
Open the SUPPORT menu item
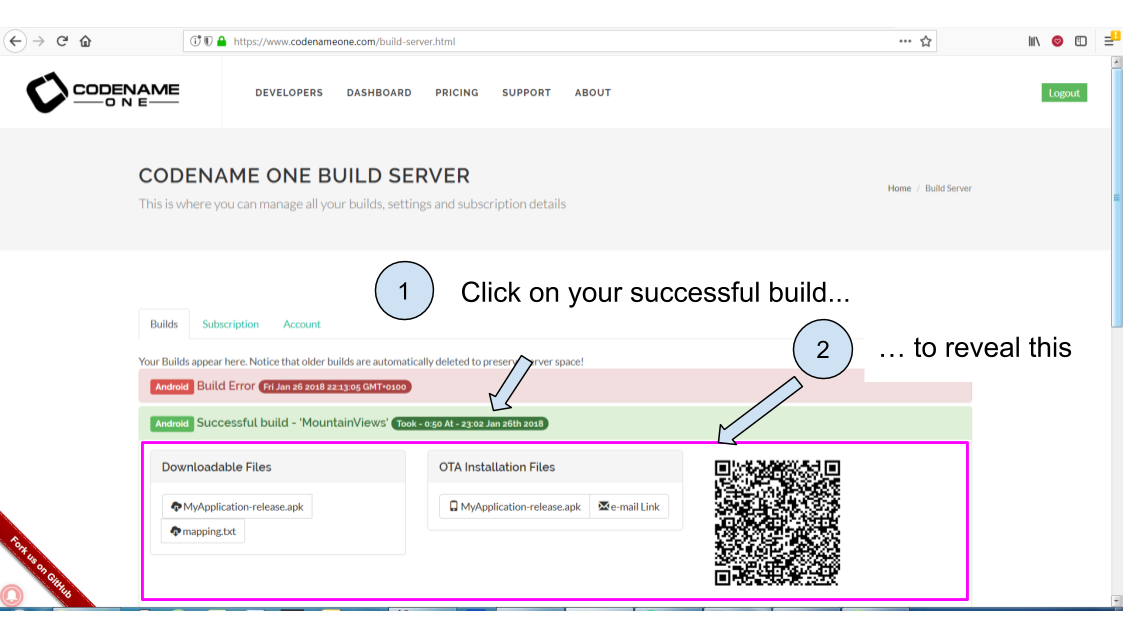526,93
